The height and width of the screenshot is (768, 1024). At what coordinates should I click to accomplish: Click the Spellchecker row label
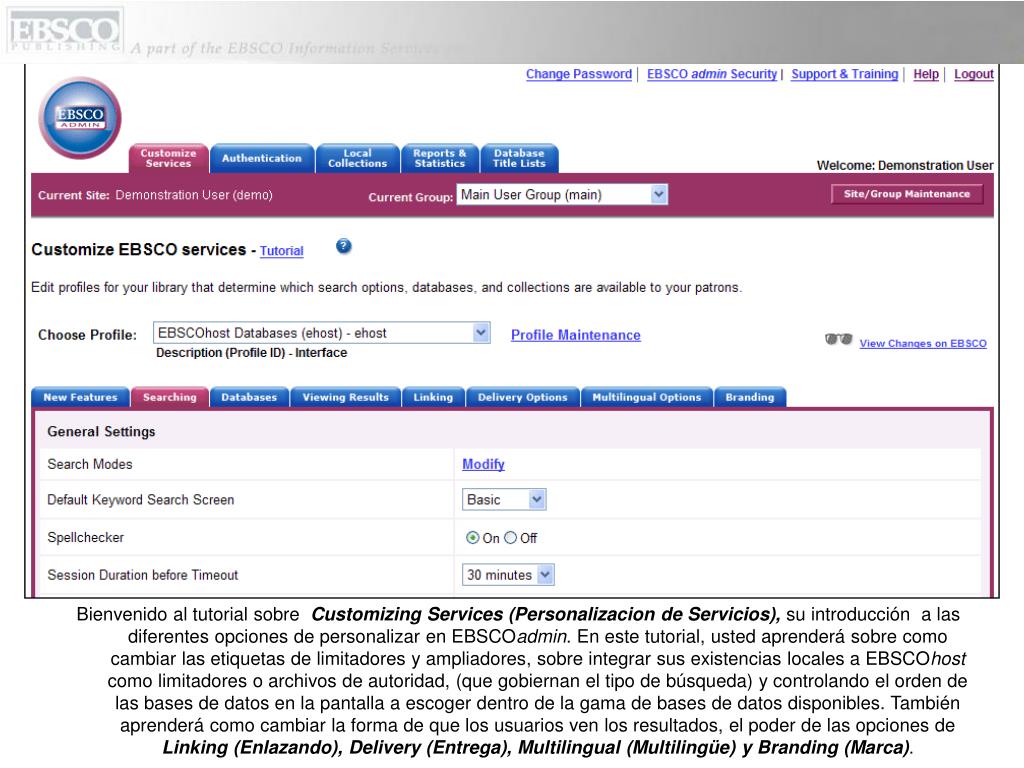[x=86, y=537]
